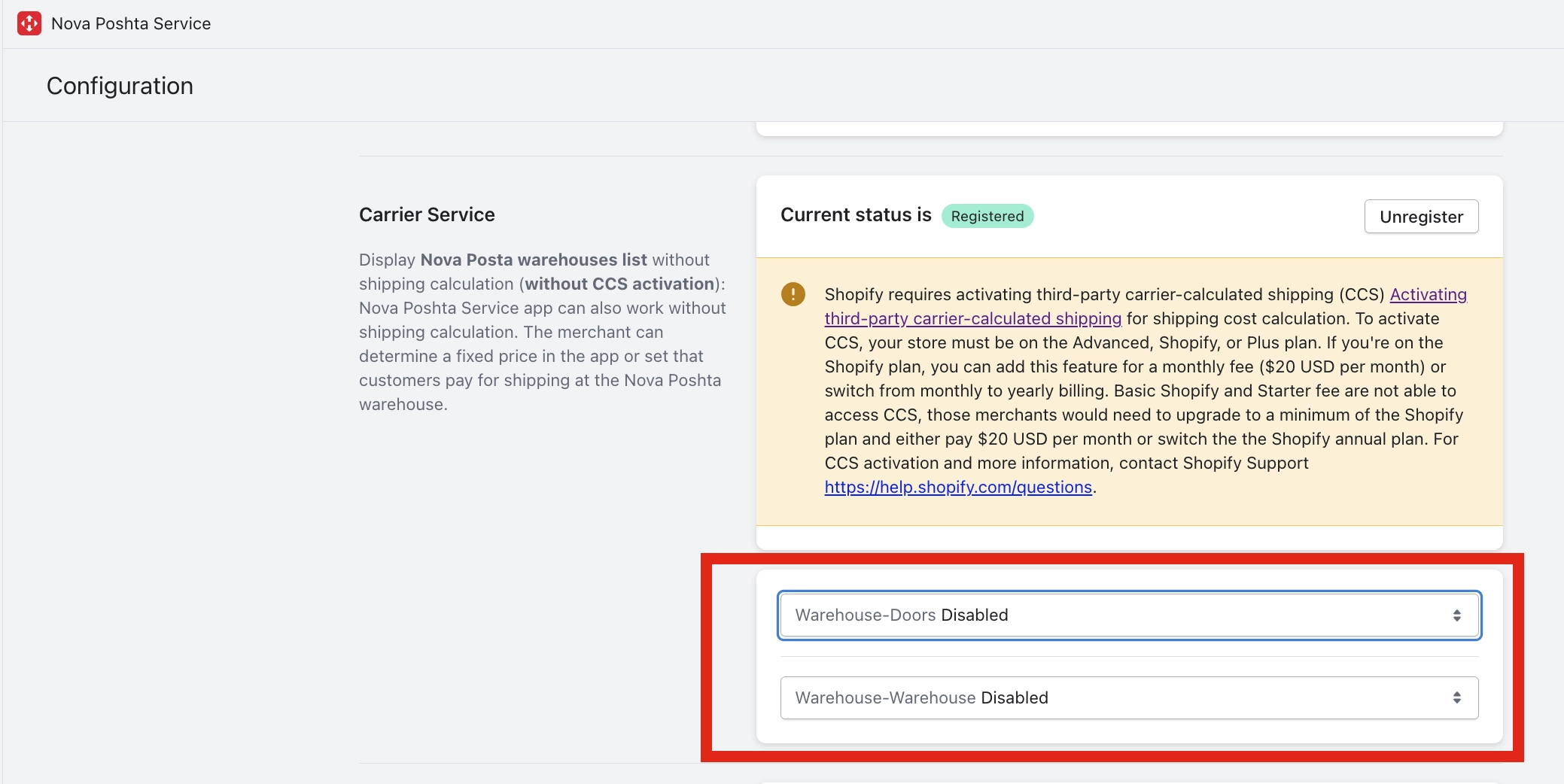1564x784 pixels.
Task: Click the Nova Poshta Service title text
Action: point(131,23)
